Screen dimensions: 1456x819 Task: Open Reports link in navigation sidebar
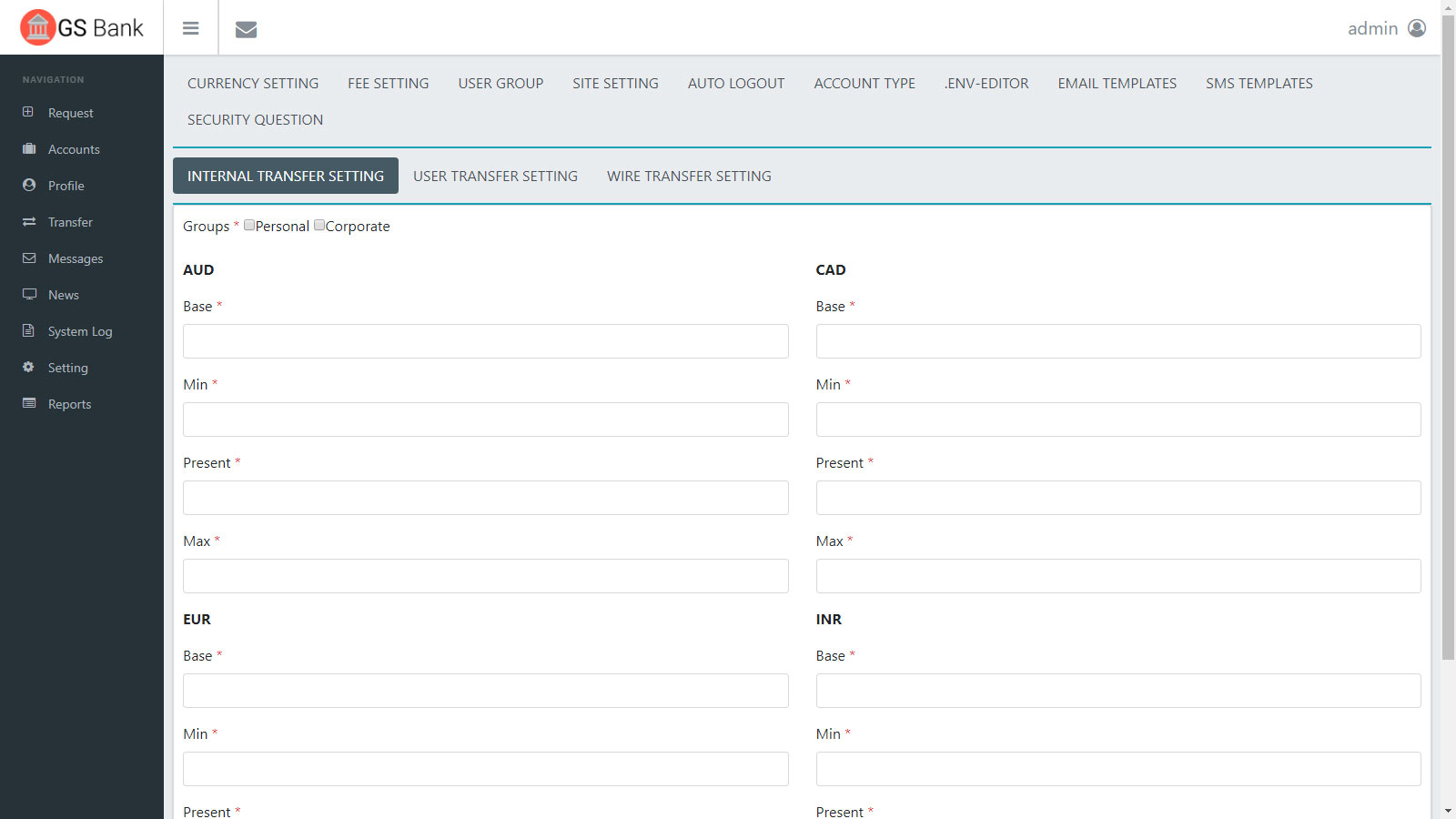(69, 404)
